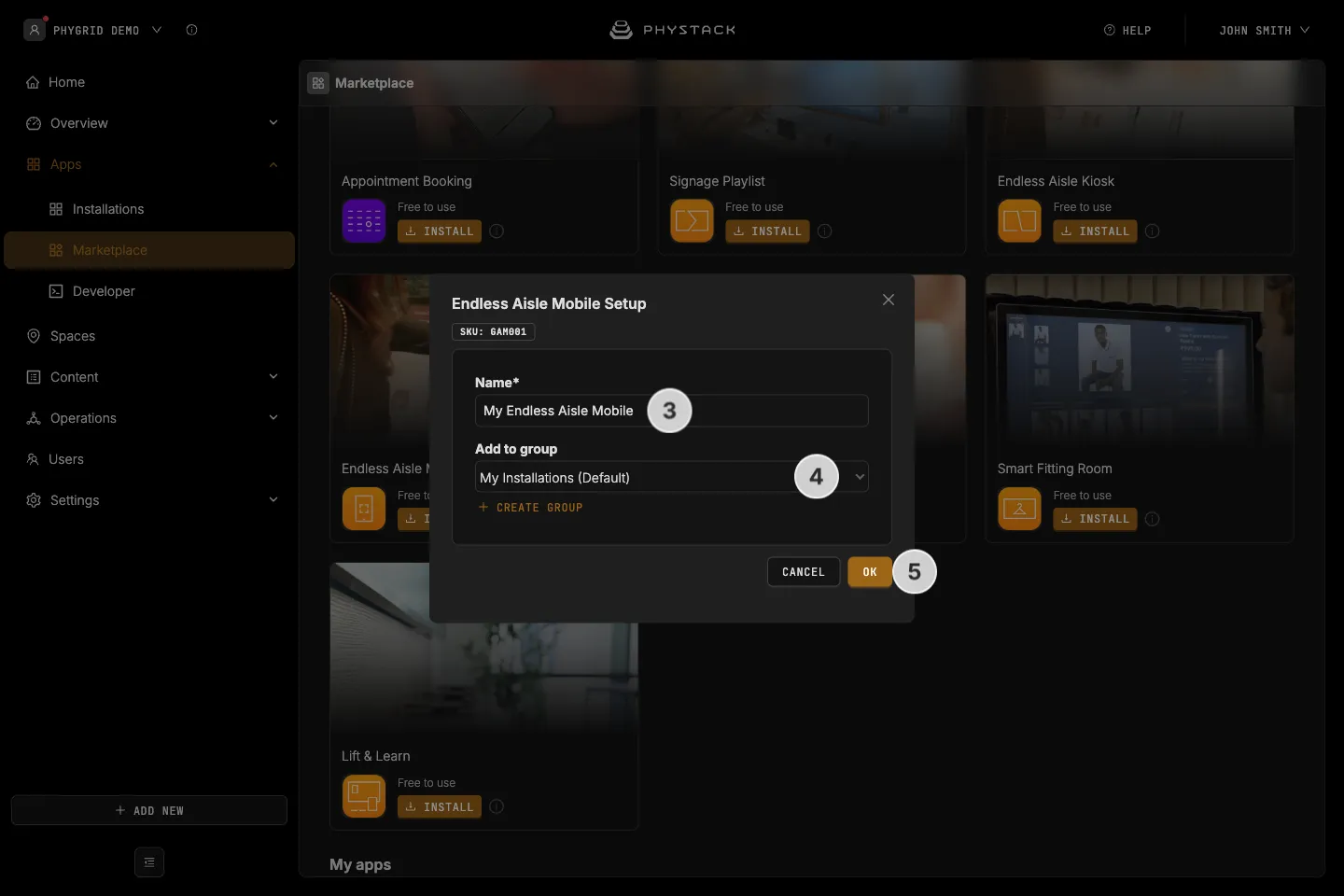Show info for Appointment Booking app
This screenshot has width=1344, height=896.
coord(497,231)
